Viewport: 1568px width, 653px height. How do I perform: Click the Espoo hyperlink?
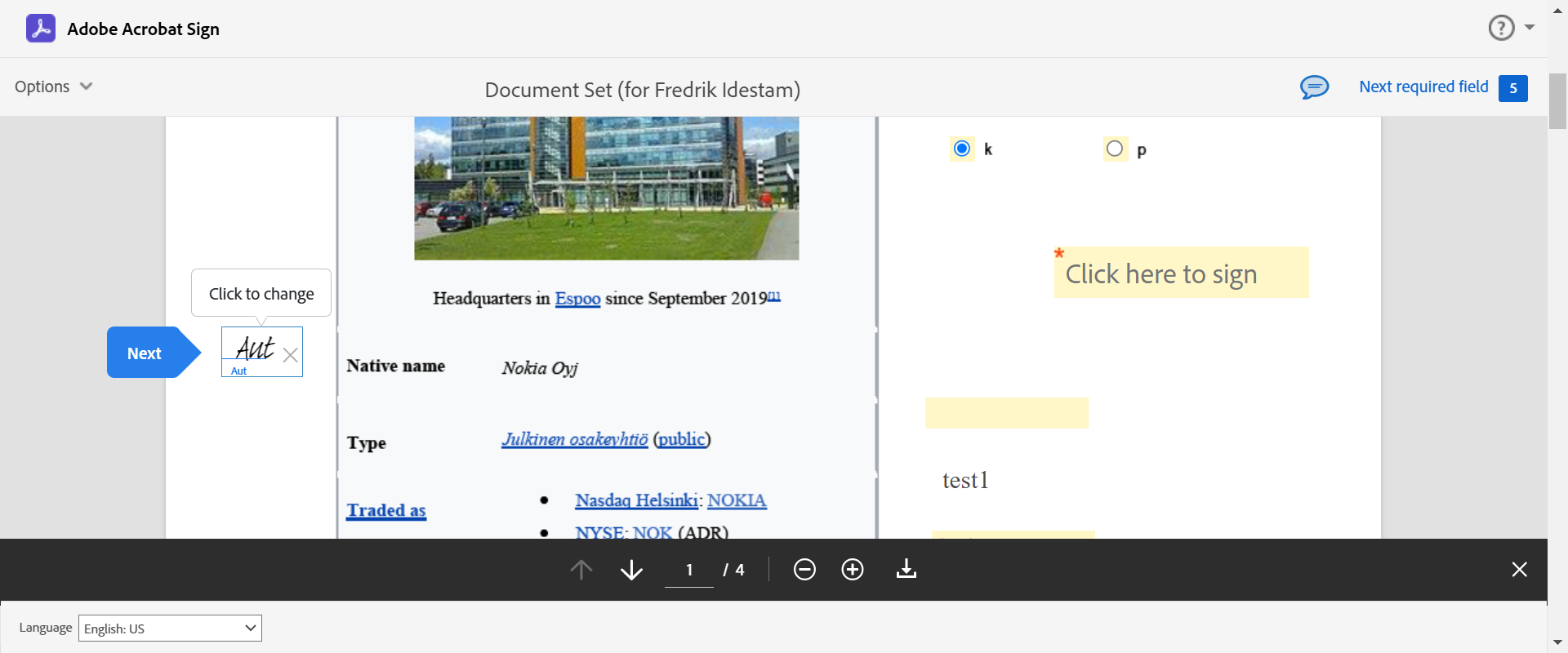point(577,299)
